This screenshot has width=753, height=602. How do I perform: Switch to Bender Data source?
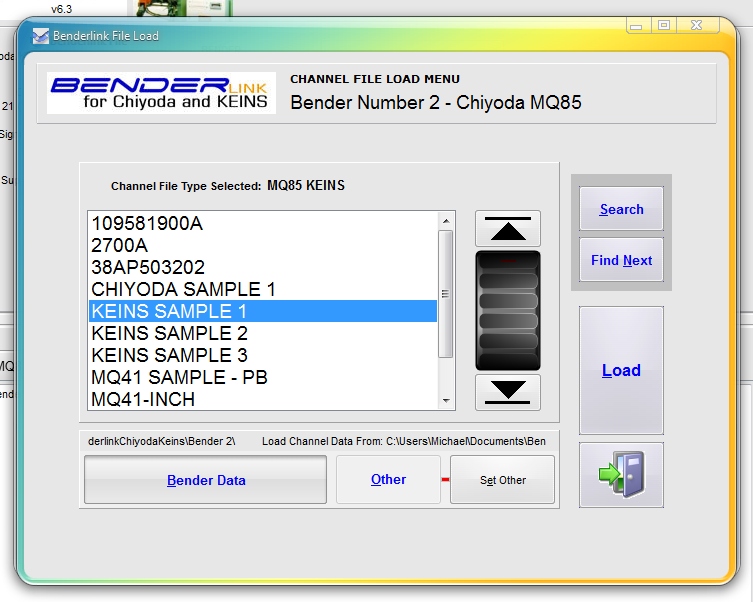pos(205,480)
